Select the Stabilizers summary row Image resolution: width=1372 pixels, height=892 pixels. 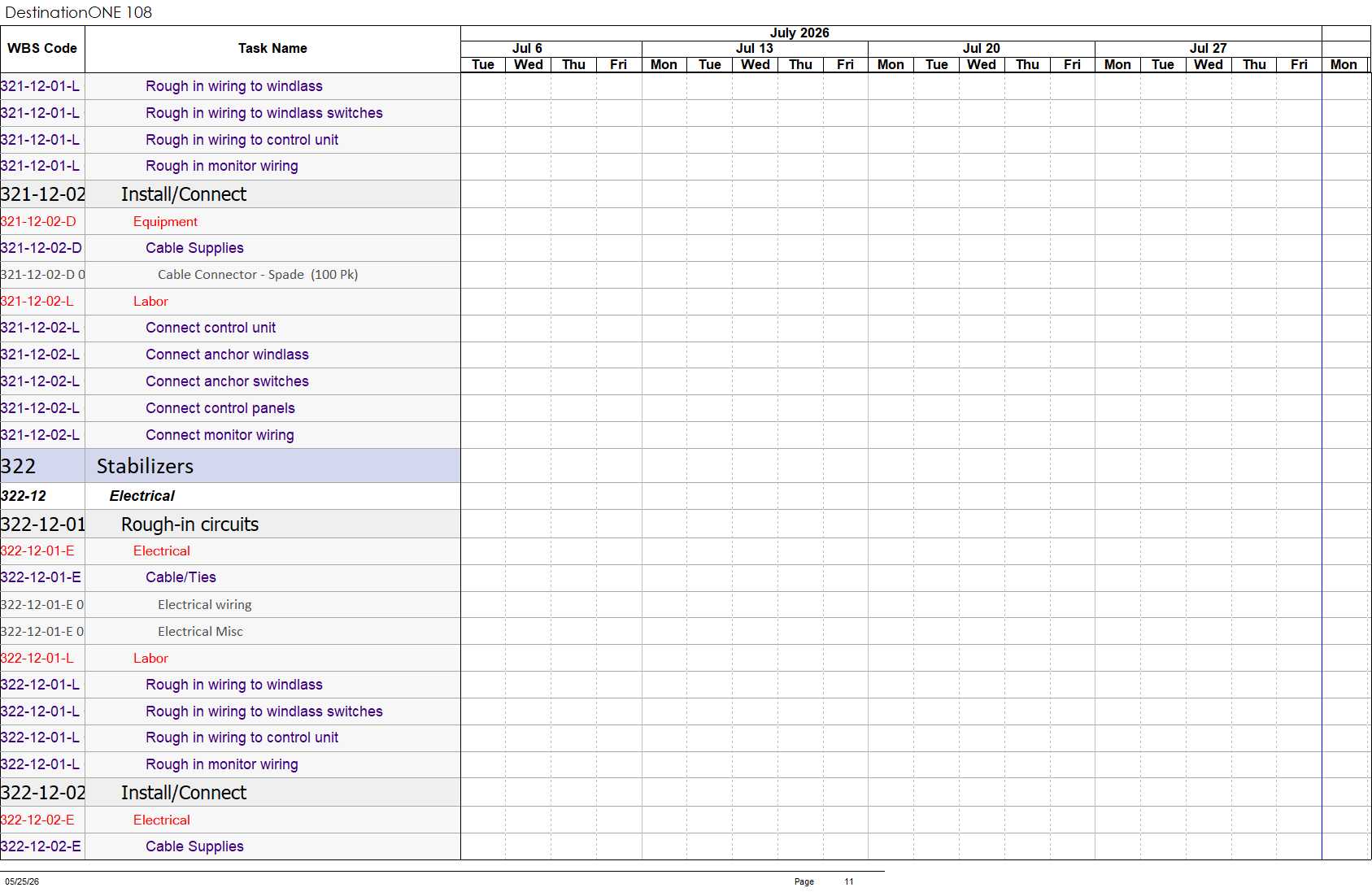[230, 466]
